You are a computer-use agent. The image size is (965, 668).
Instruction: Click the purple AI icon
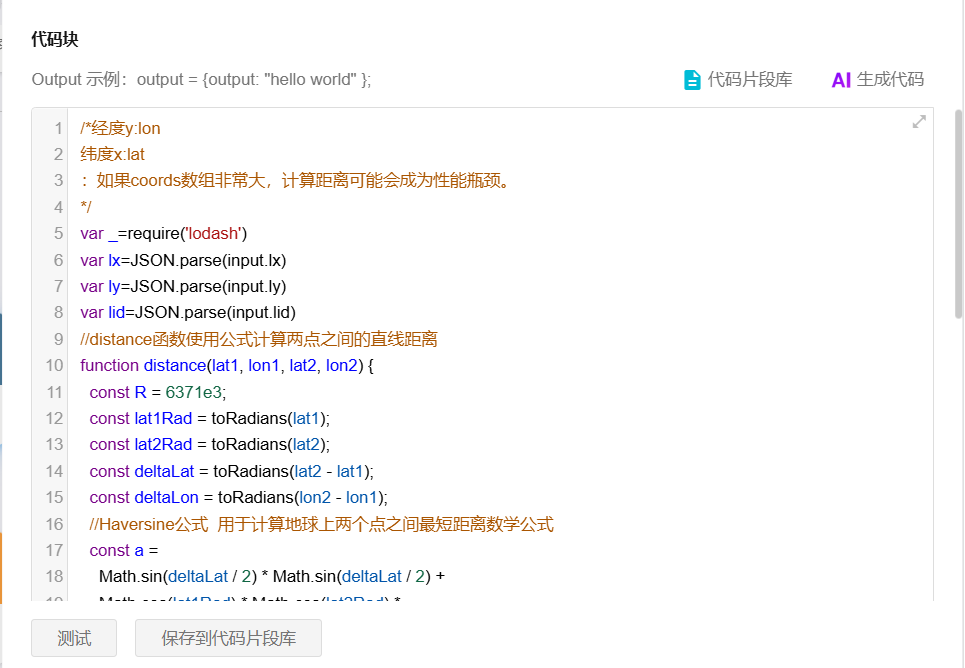(x=841, y=80)
